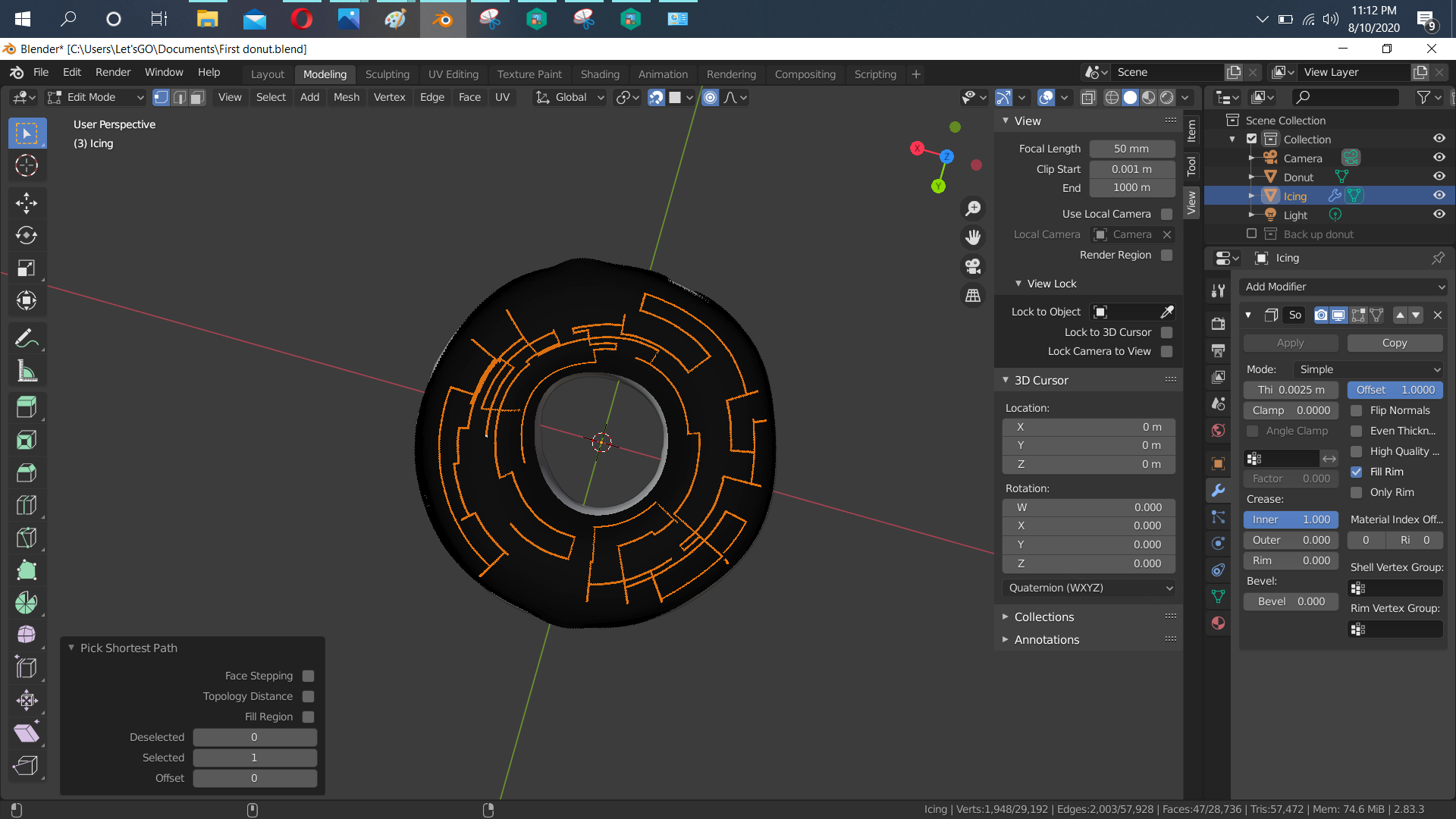Click the Copy modifier button
This screenshot has width=1456, height=819.
[x=1395, y=343]
